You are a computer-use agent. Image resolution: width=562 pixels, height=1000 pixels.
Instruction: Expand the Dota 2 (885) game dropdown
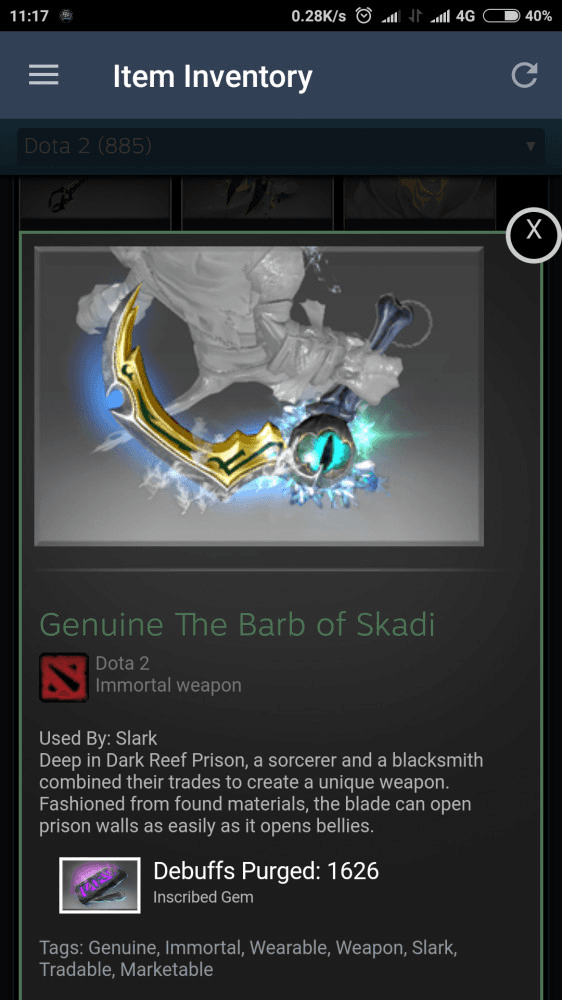coord(281,147)
